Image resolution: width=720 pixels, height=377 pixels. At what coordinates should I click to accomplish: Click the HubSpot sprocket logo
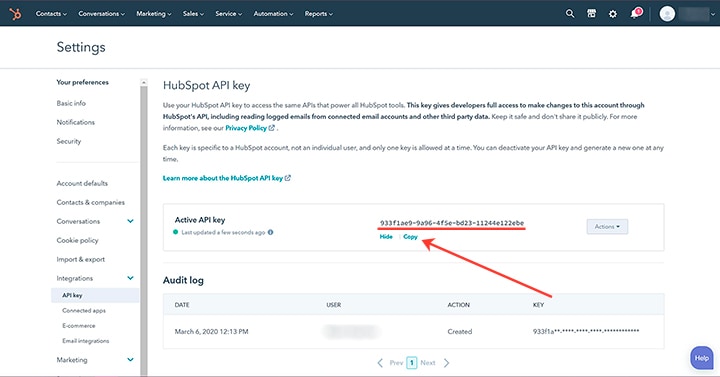pyautogui.click(x=16, y=14)
